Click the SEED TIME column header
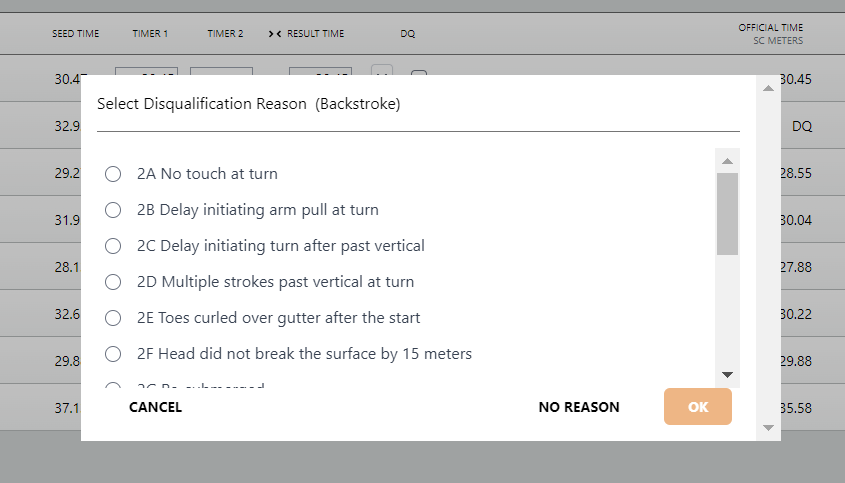The image size is (845, 483). [x=75, y=33]
